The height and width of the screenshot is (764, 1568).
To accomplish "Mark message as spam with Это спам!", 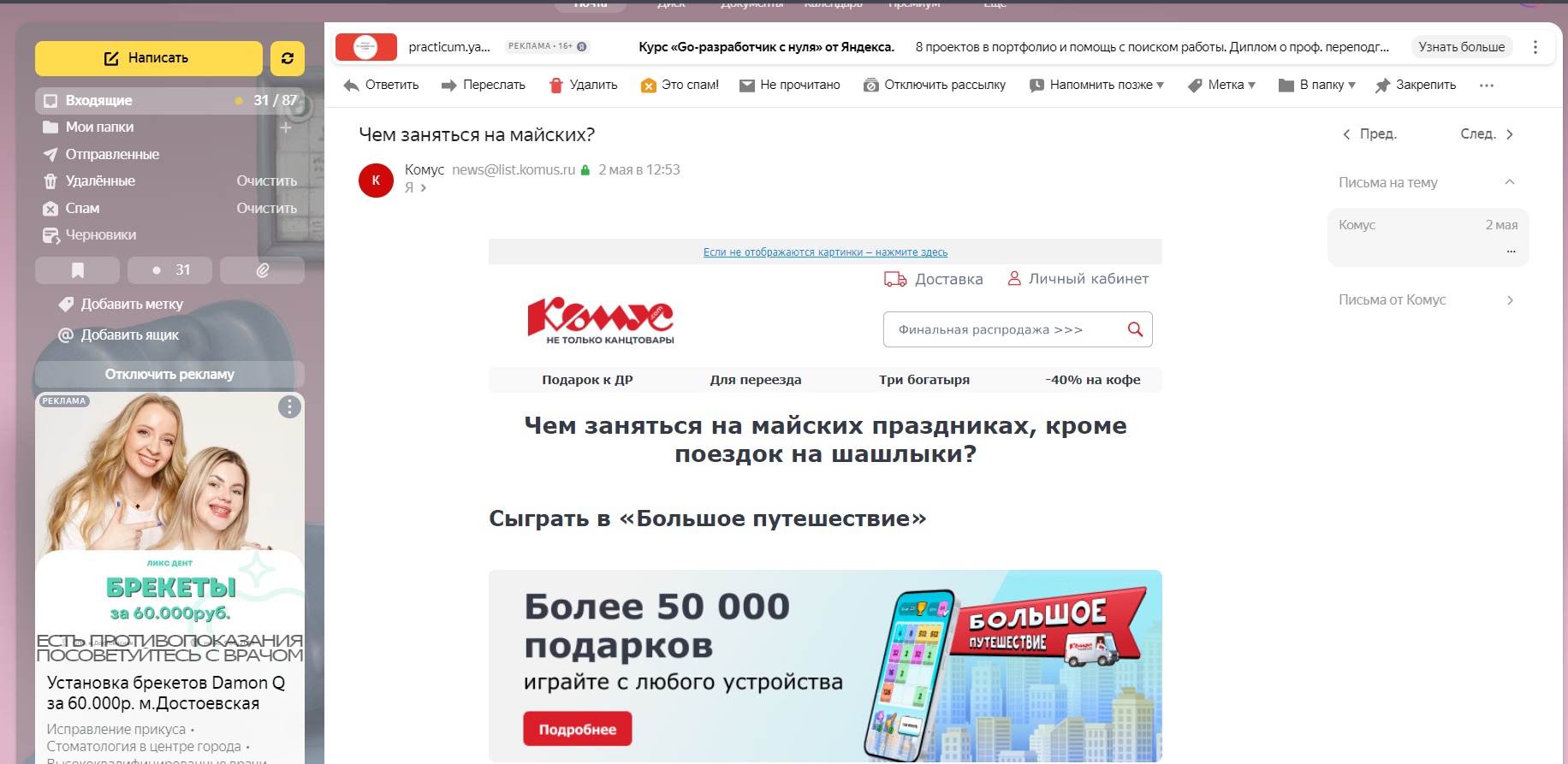I will point(680,85).
